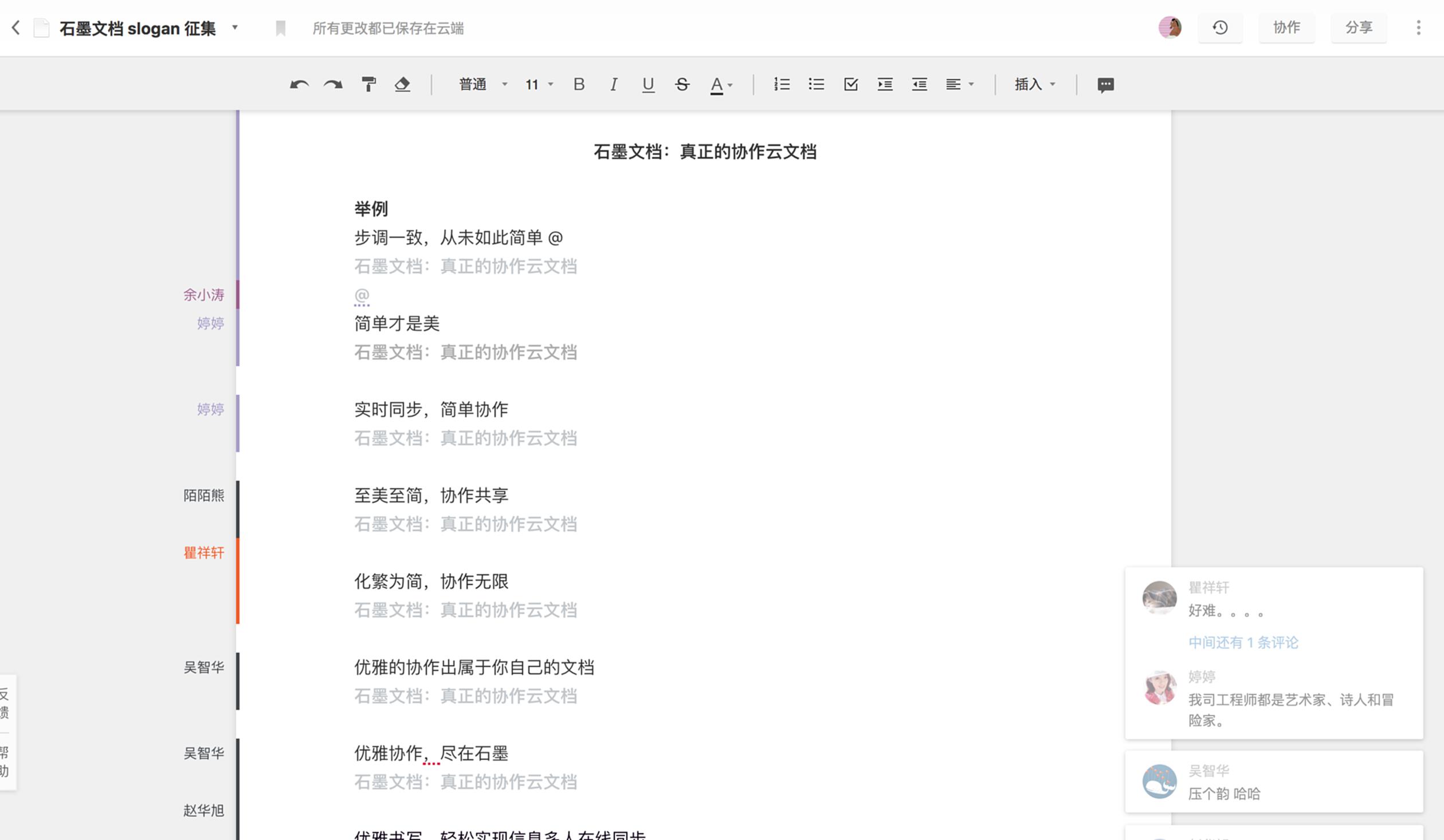The image size is (1444, 840).
Task: Redo the last edit
Action: (333, 85)
